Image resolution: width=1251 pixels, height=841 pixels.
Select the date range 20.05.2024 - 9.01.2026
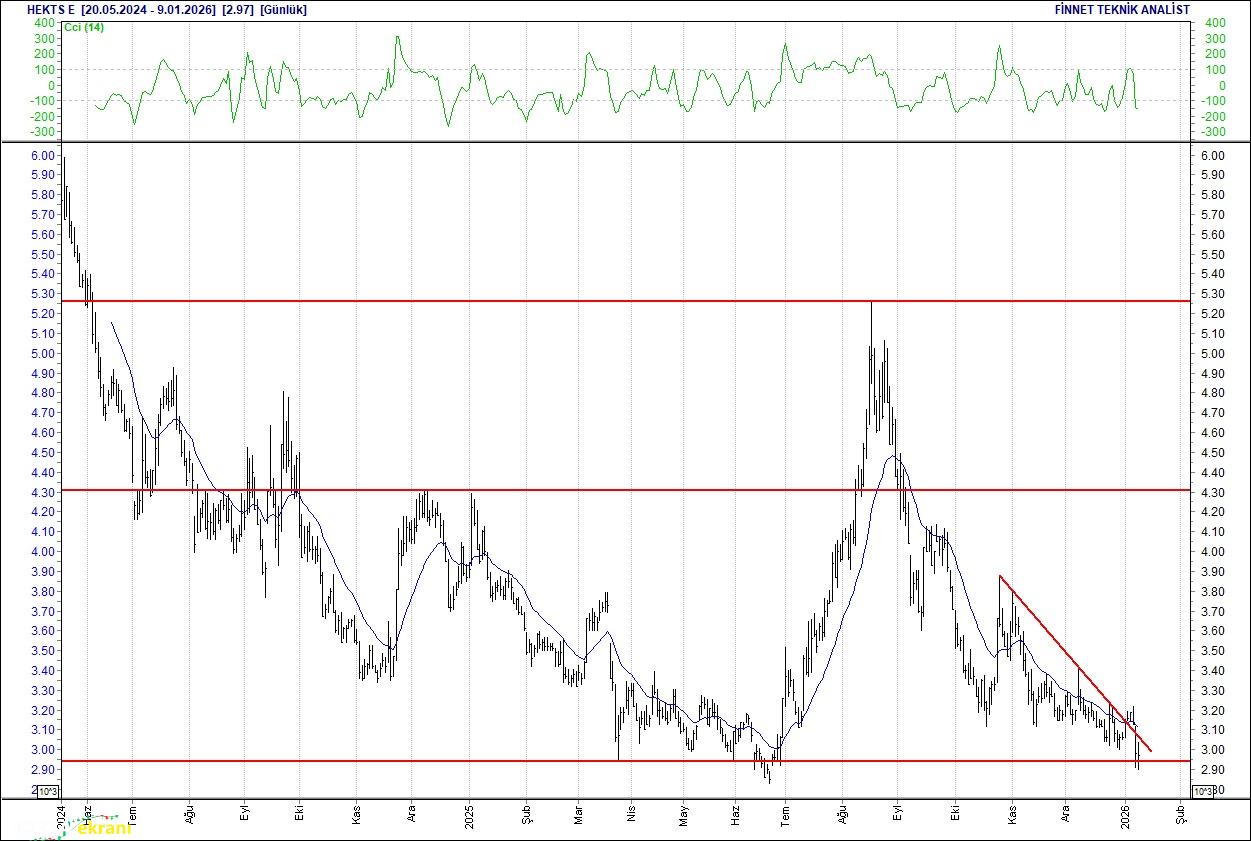point(148,9)
